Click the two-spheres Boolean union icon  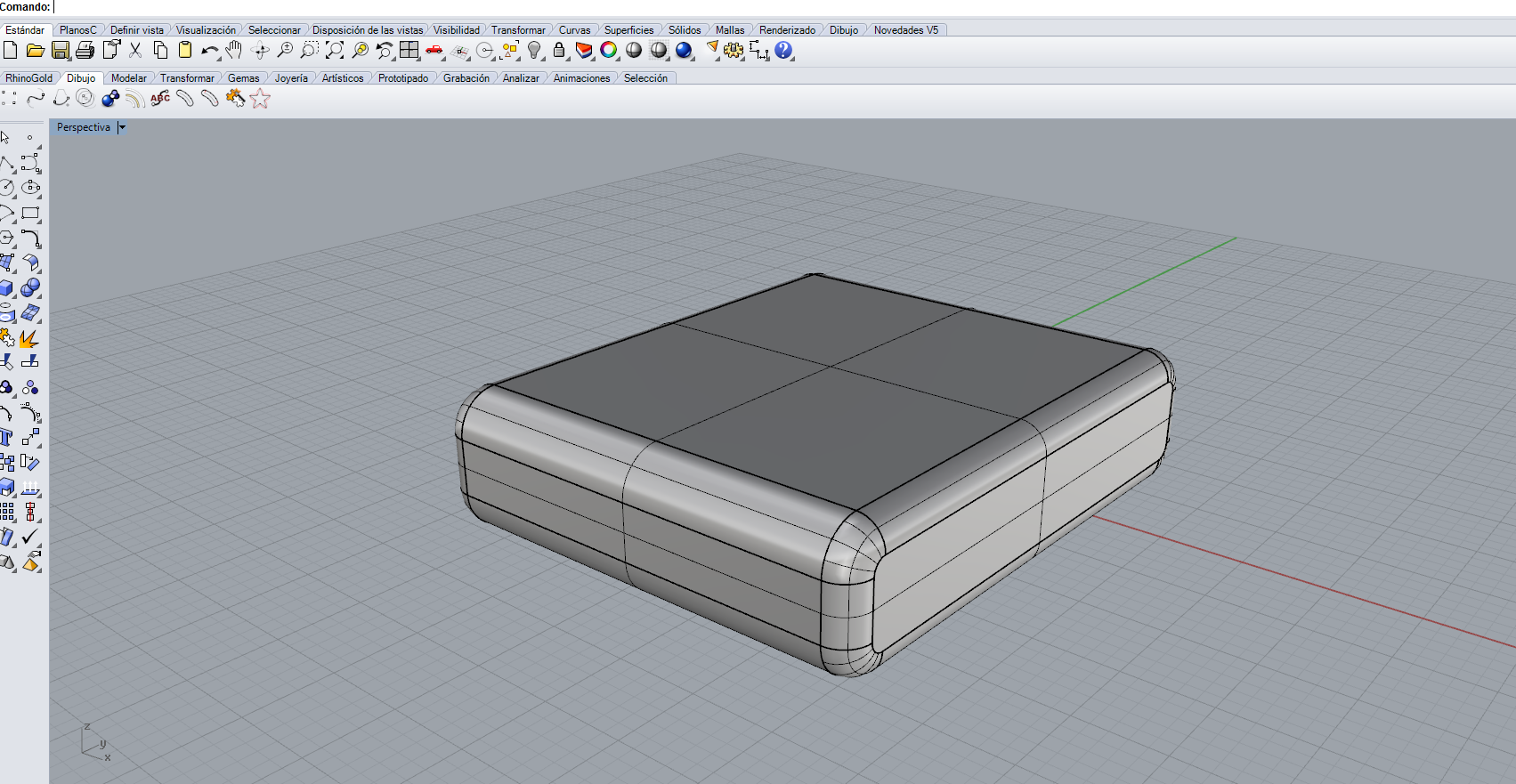pyautogui.click(x=31, y=288)
